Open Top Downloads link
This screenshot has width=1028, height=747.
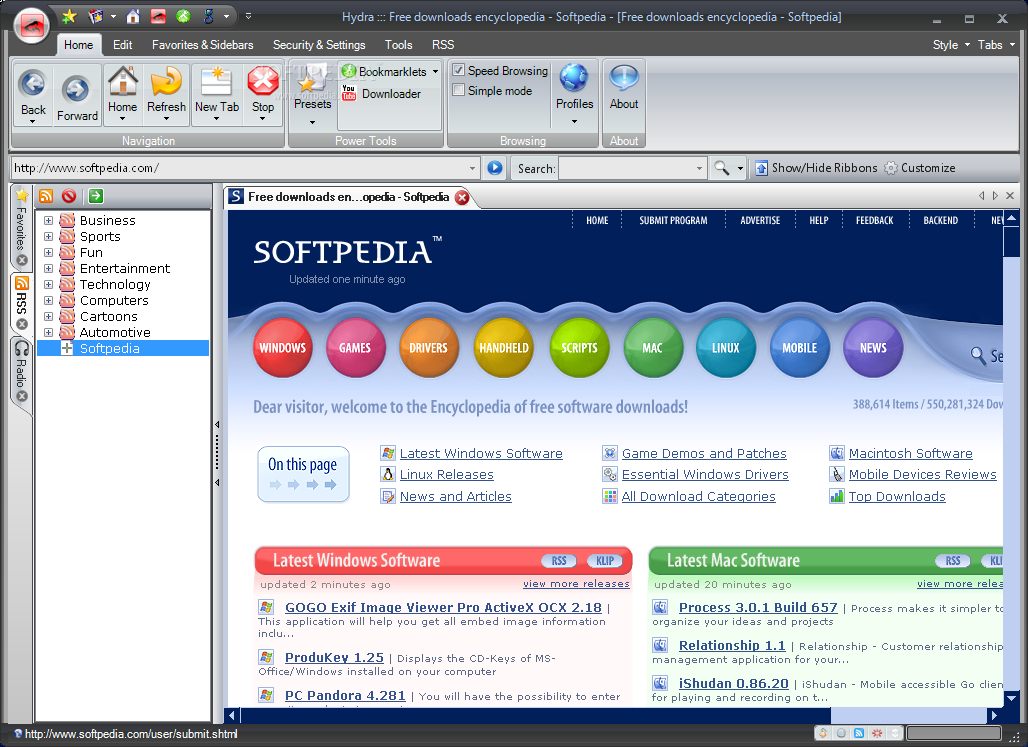tap(897, 496)
